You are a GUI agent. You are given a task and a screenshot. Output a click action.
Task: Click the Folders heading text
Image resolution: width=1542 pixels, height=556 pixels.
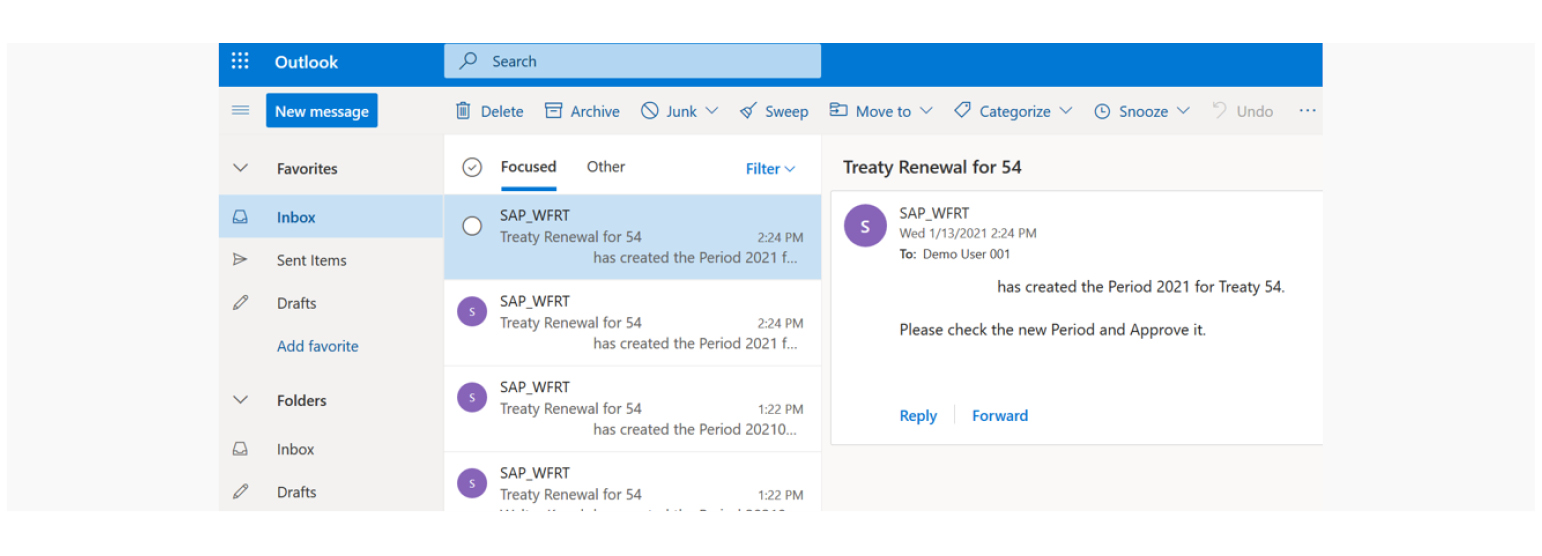302,400
